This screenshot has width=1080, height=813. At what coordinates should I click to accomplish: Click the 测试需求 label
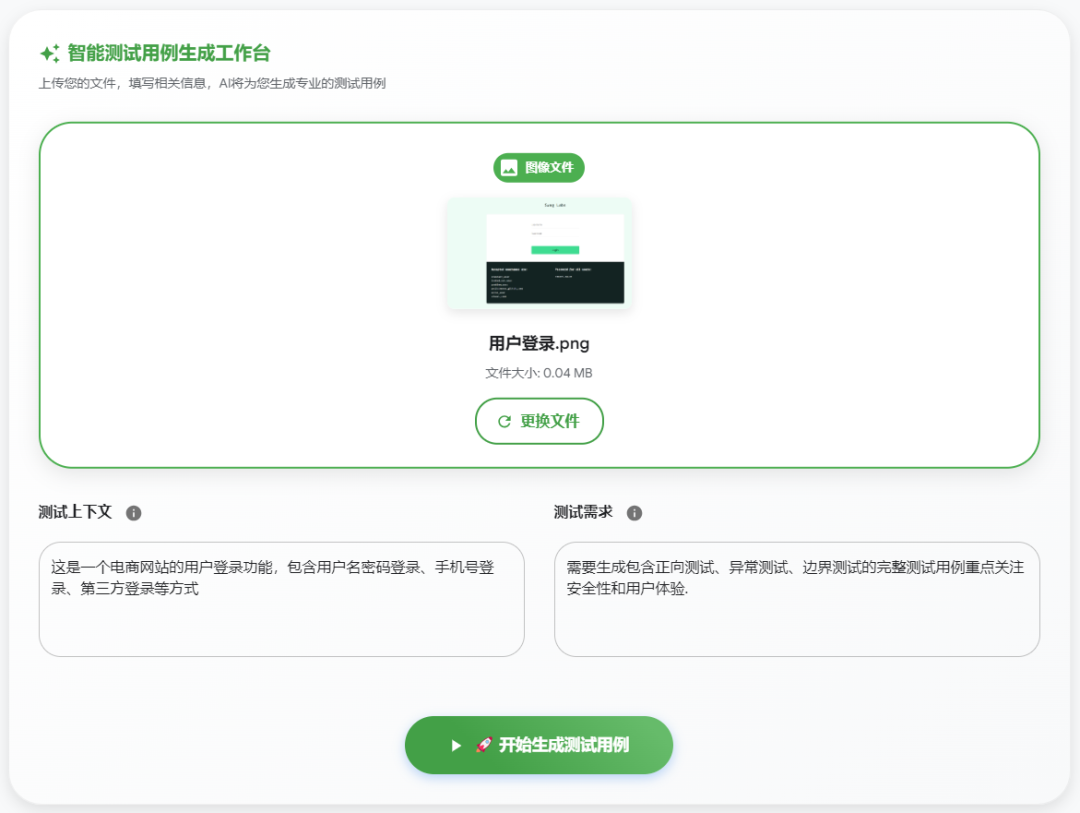point(583,512)
